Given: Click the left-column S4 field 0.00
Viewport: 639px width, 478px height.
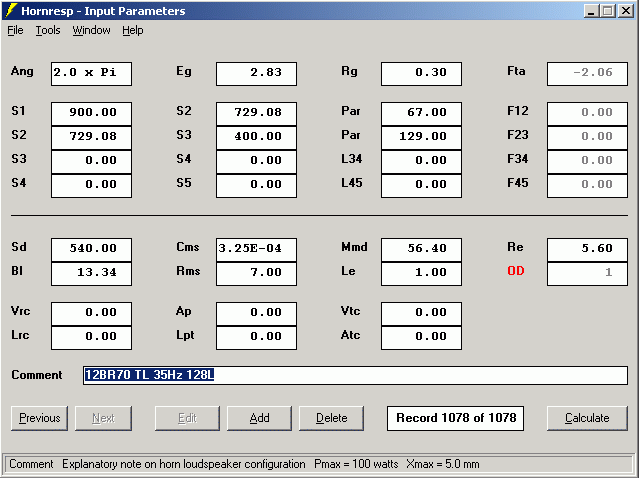Looking at the screenshot, I should point(91,186).
